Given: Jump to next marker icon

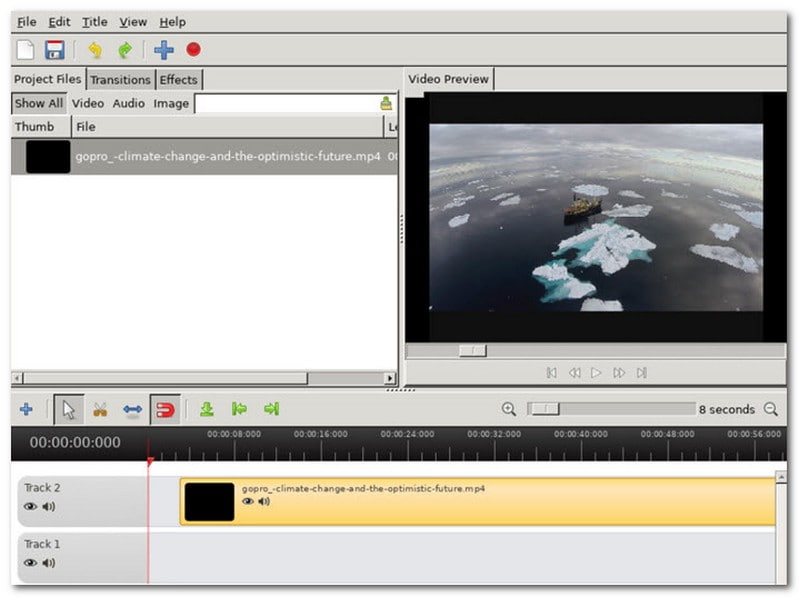Looking at the screenshot, I should (272, 409).
